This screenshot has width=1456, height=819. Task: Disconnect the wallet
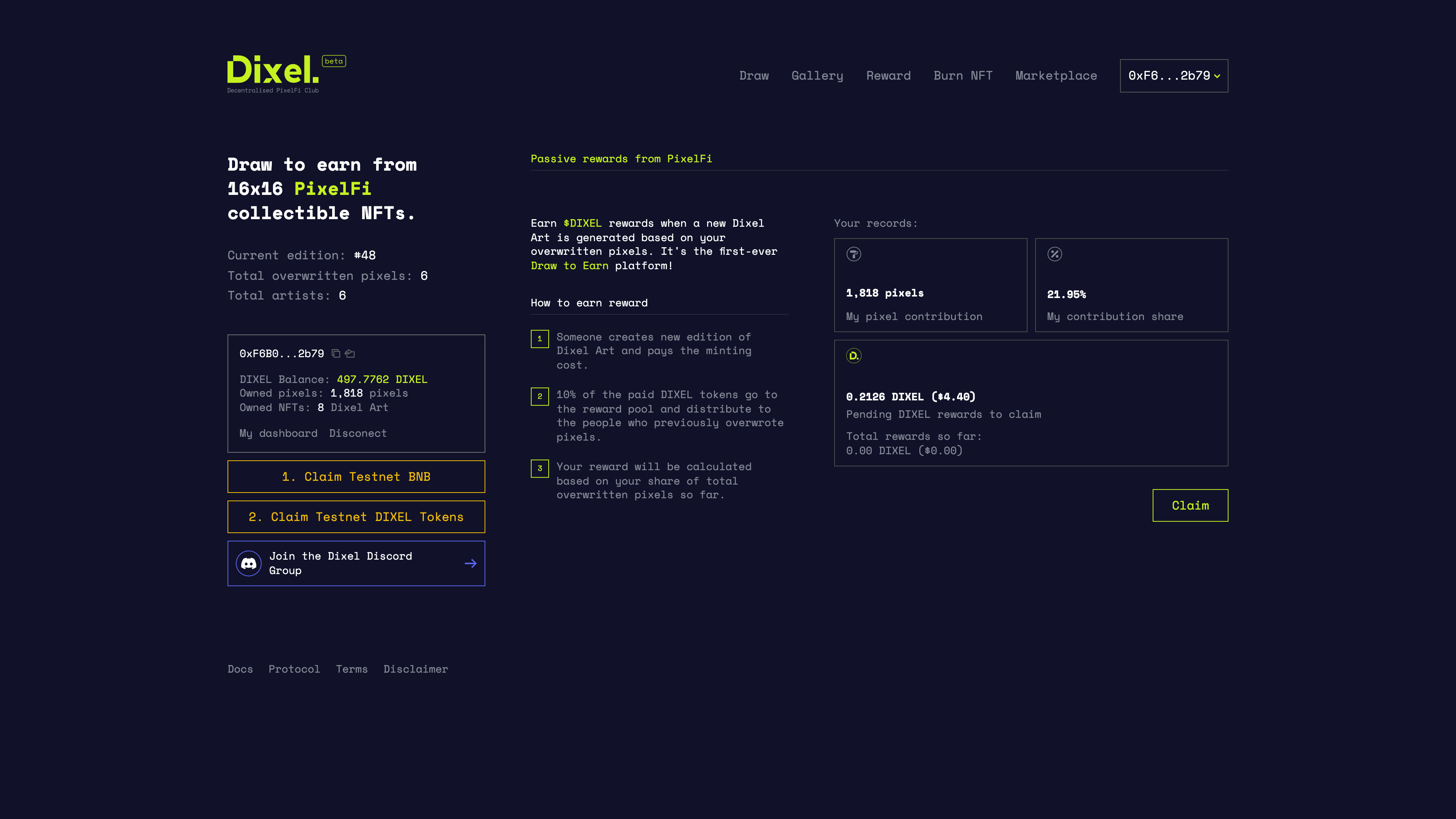(x=358, y=433)
